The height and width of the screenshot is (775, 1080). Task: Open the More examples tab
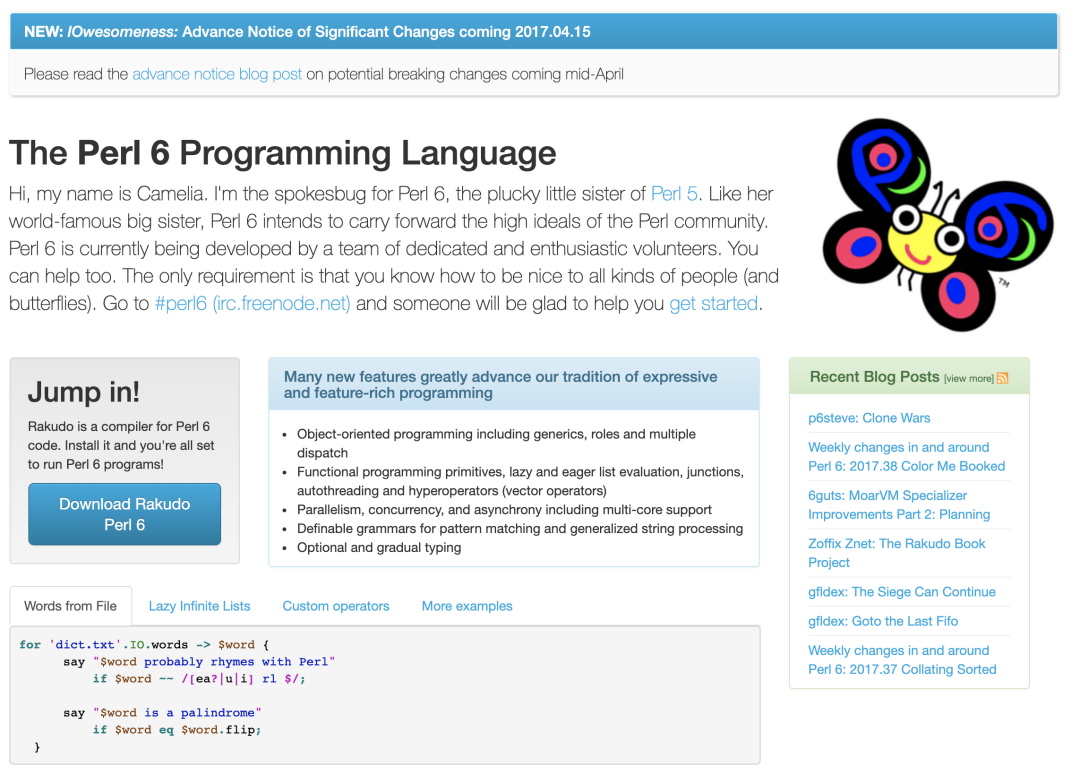click(x=467, y=606)
